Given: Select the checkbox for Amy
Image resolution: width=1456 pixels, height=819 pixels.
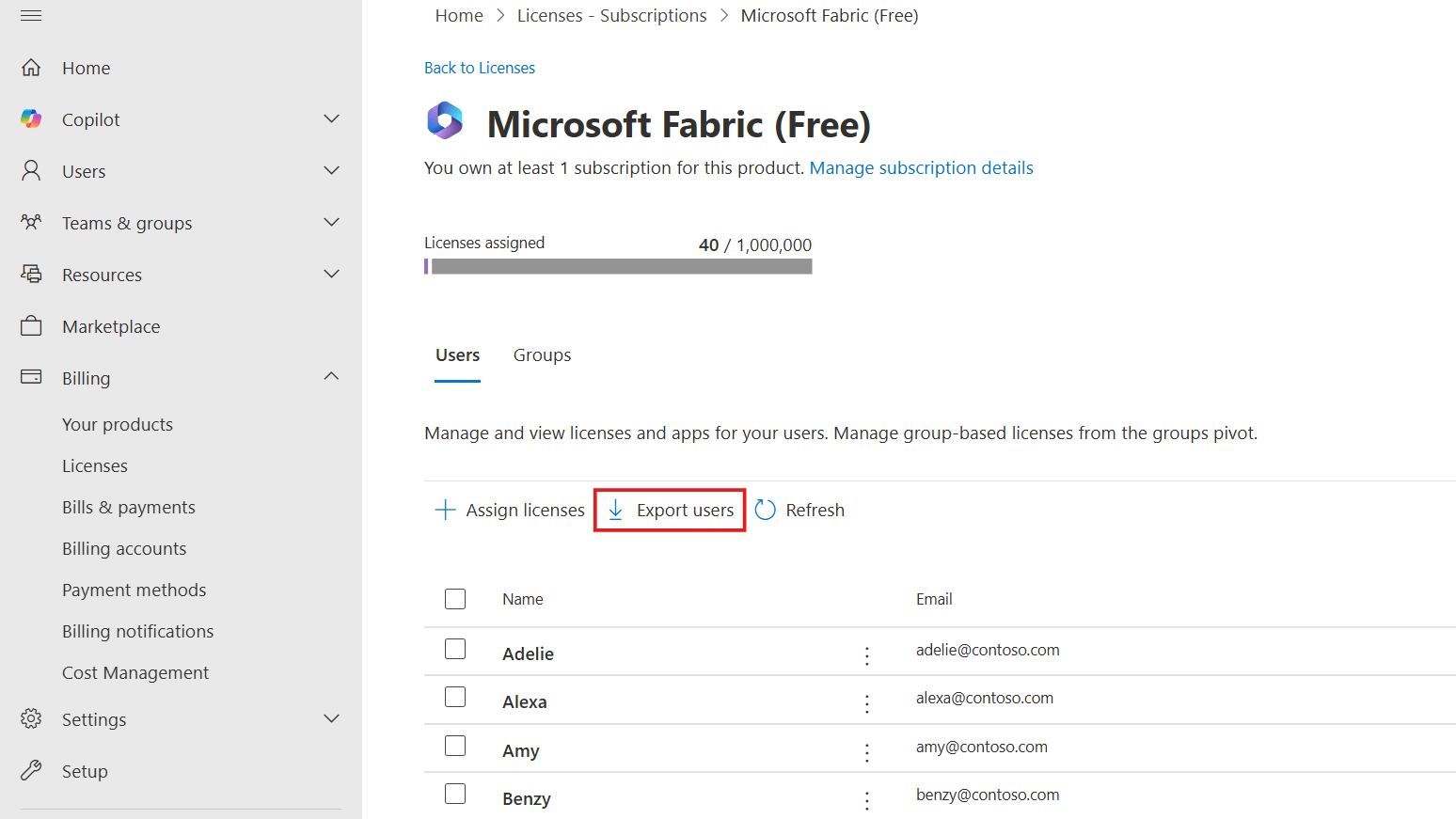Looking at the screenshot, I should pos(455,746).
